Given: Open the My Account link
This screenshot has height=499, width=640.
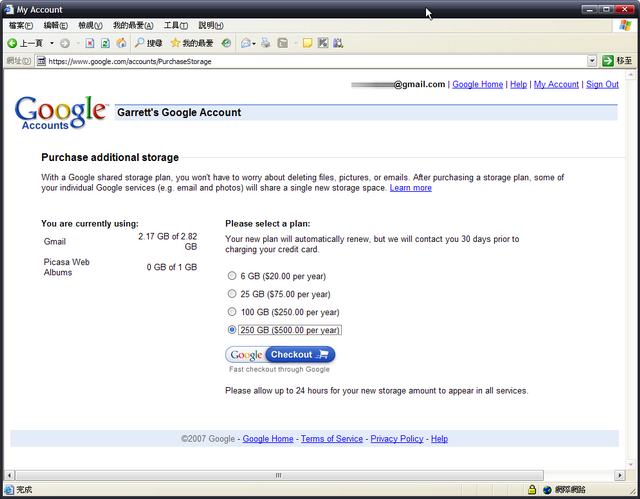Looking at the screenshot, I should tap(556, 84).
